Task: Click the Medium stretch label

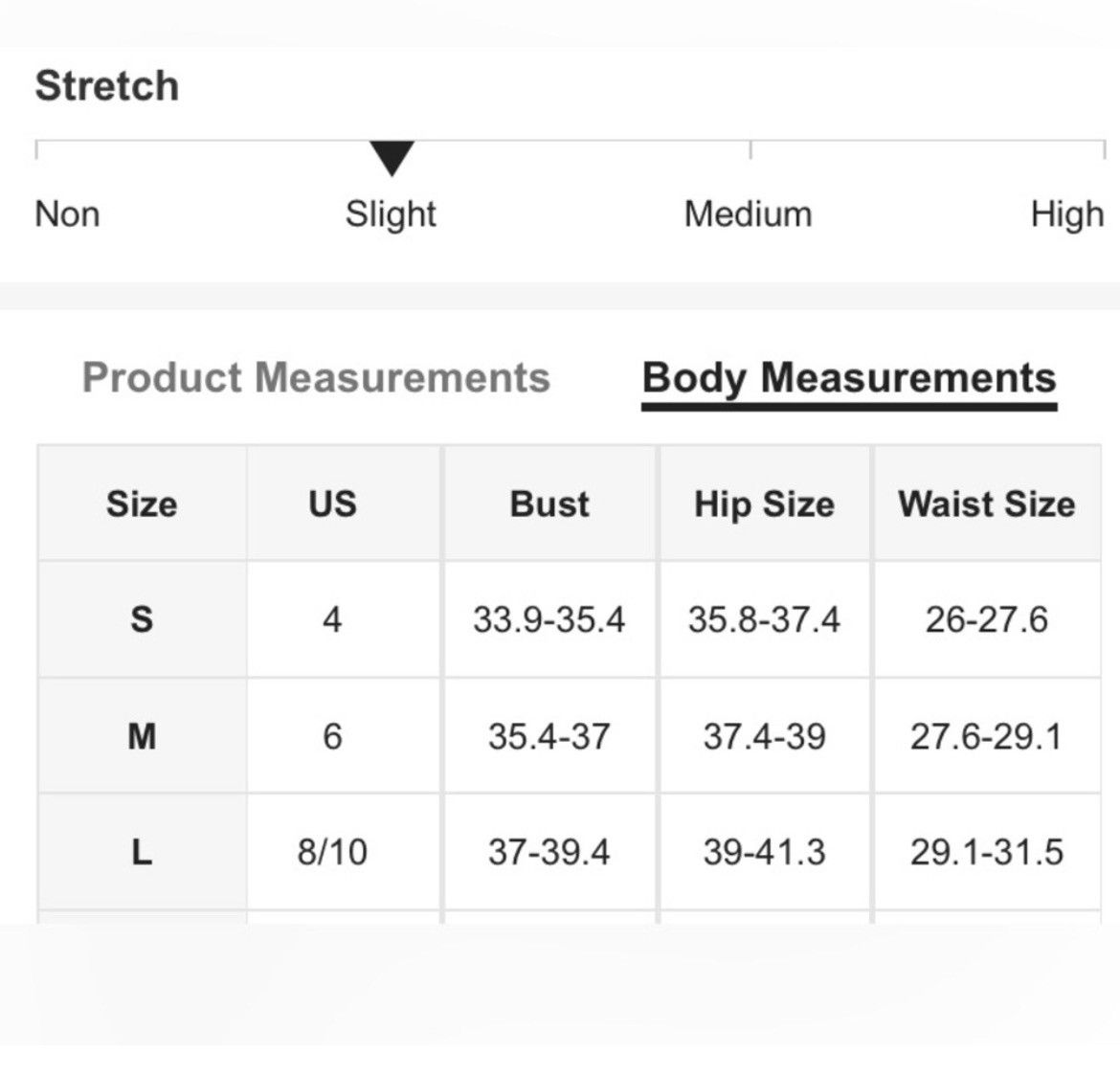Action: pos(748,214)
